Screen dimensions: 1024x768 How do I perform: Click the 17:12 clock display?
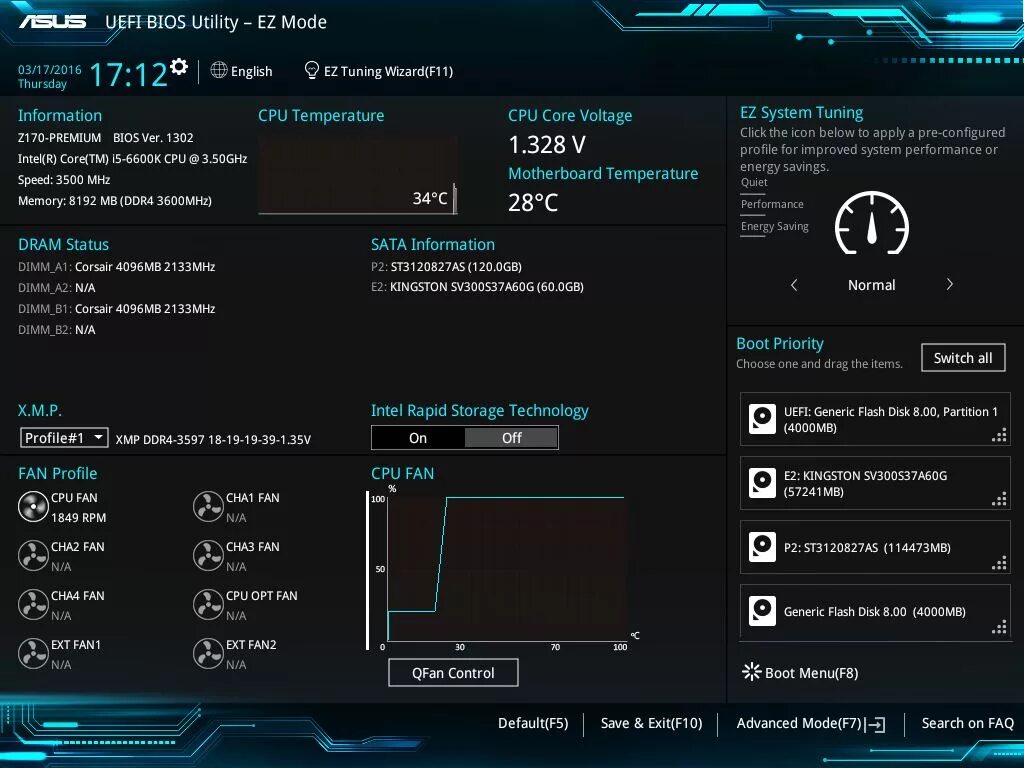(128, 74)
